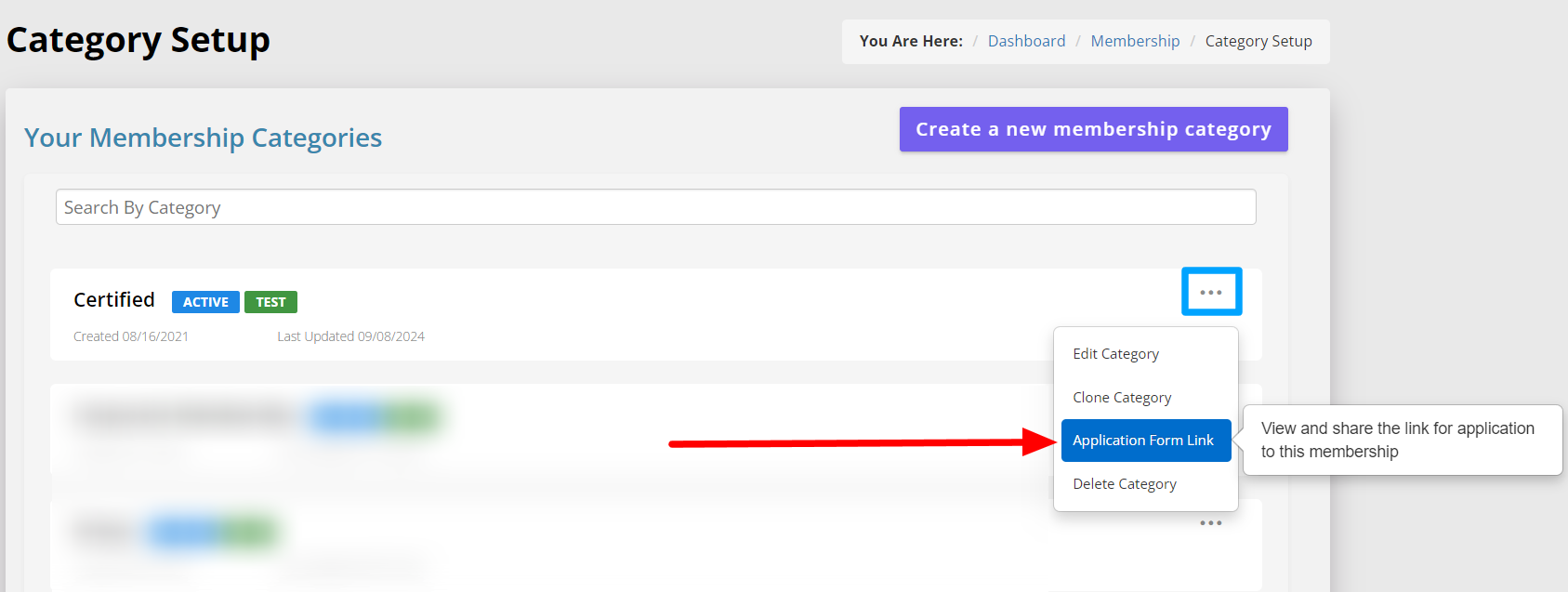Open the Certified category three-dot menu
Screen dimensions: 1568x592
coord(1211,292)
